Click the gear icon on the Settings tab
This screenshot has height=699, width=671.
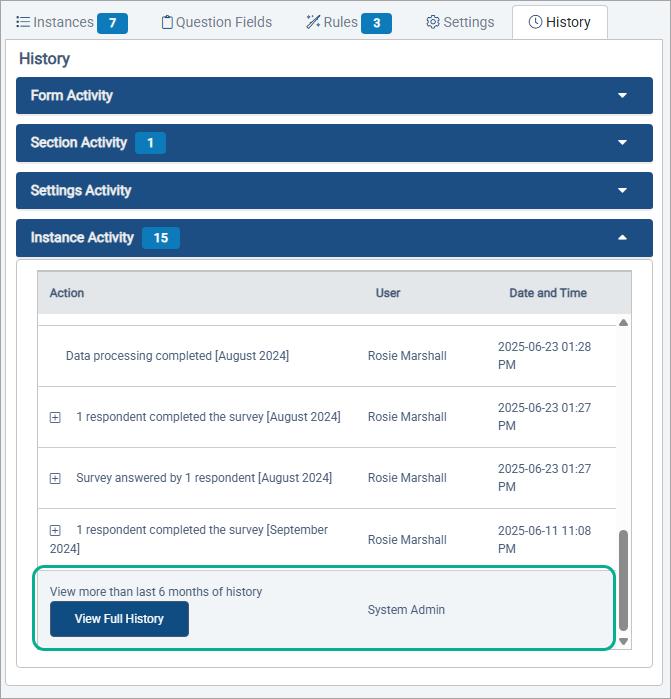point(433,22)
